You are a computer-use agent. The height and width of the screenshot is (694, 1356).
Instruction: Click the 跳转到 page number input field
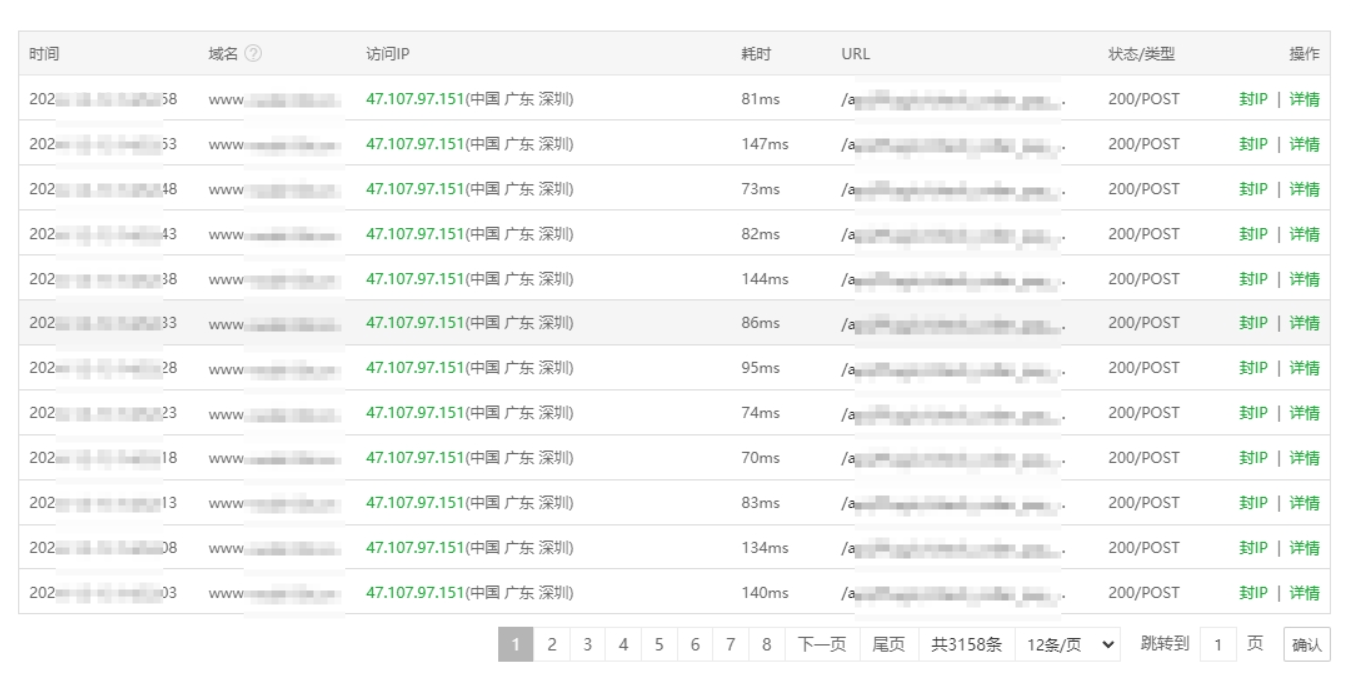coord(1217,645)
